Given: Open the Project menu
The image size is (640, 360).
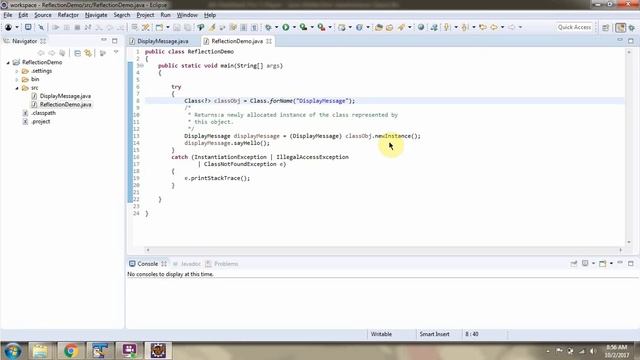Looking at the screenshot, I should point(145,15).
